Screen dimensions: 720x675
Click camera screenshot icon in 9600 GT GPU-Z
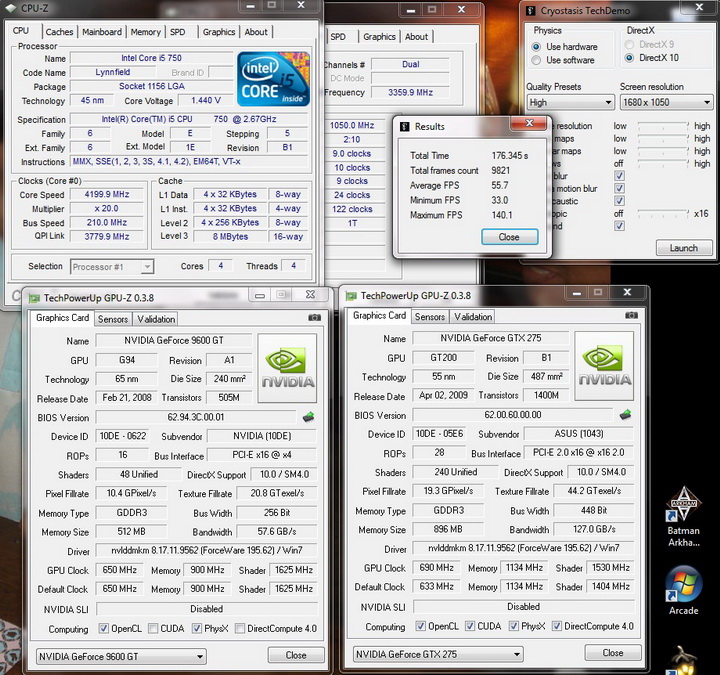314,317
